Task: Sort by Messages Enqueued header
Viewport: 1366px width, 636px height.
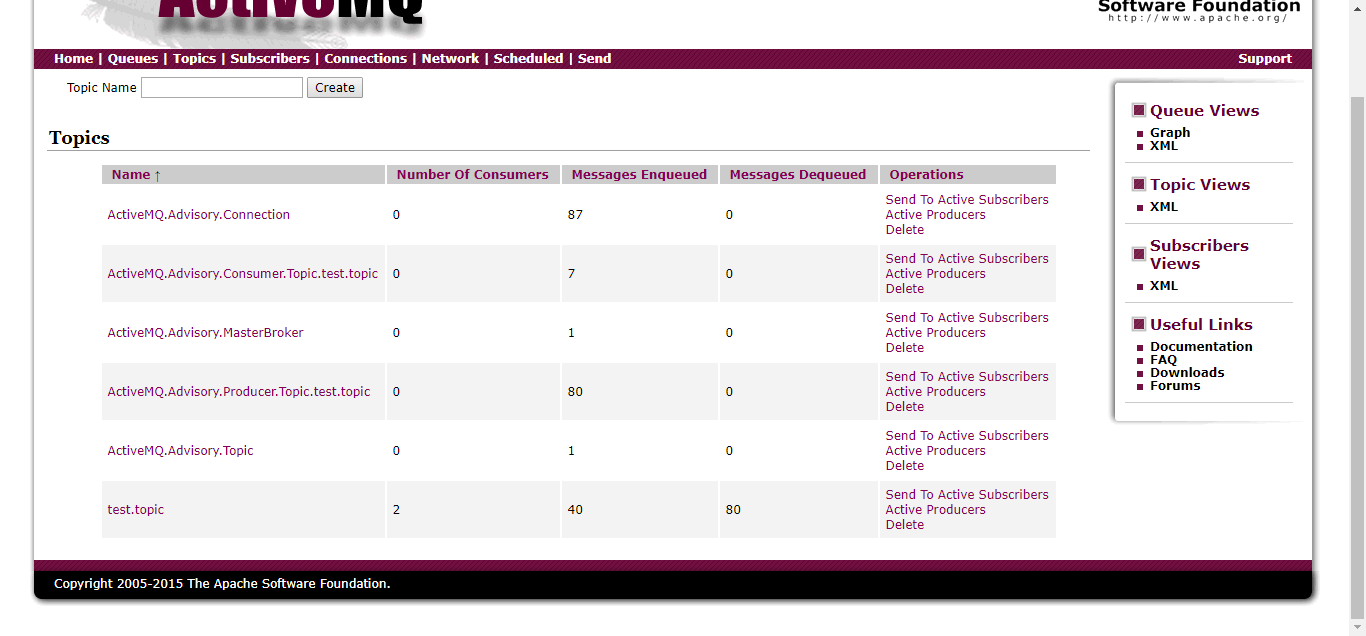Action: tap(639, 175)
